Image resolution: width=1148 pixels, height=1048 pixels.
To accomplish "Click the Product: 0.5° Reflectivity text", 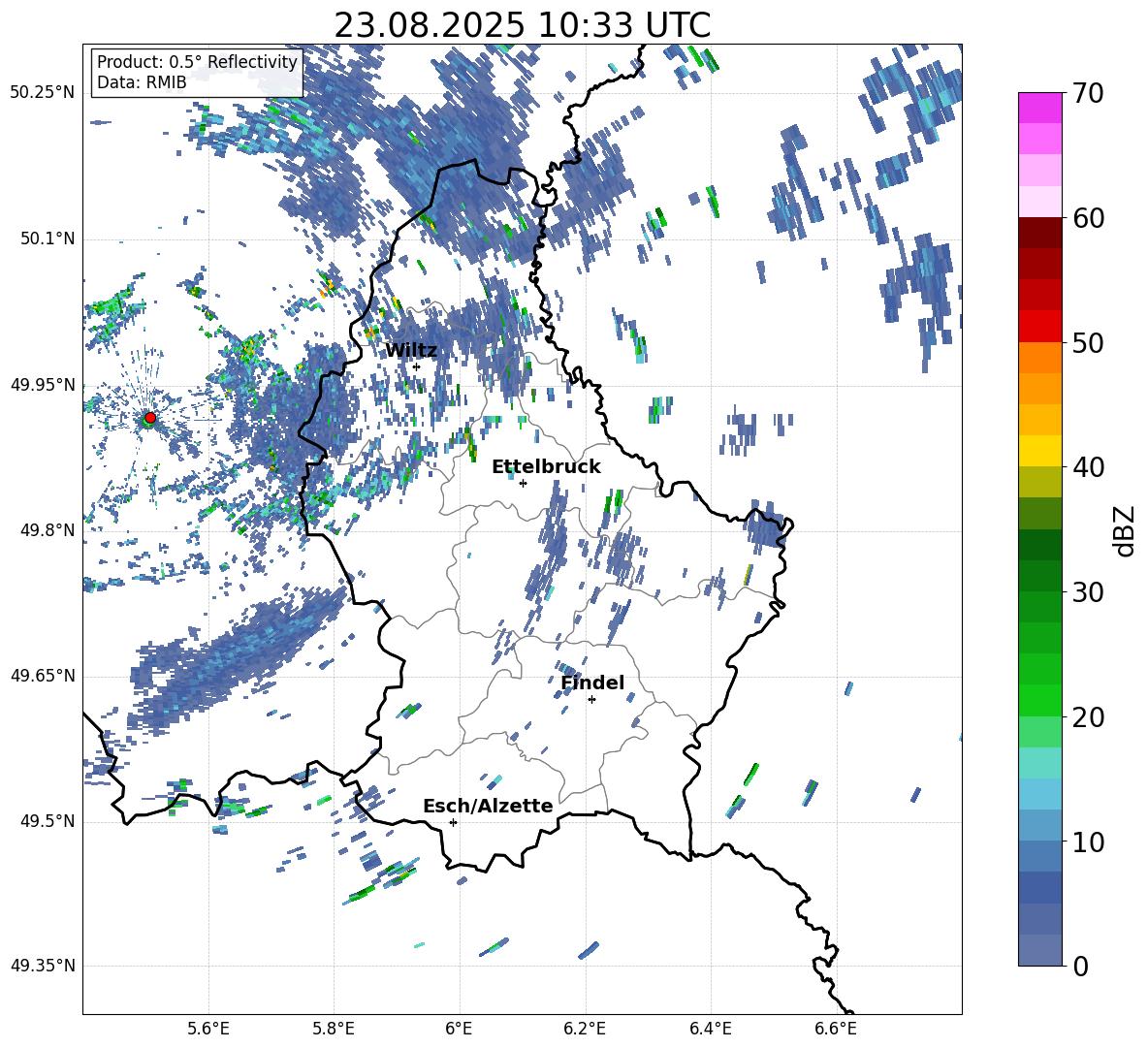I will click(197, 62).
